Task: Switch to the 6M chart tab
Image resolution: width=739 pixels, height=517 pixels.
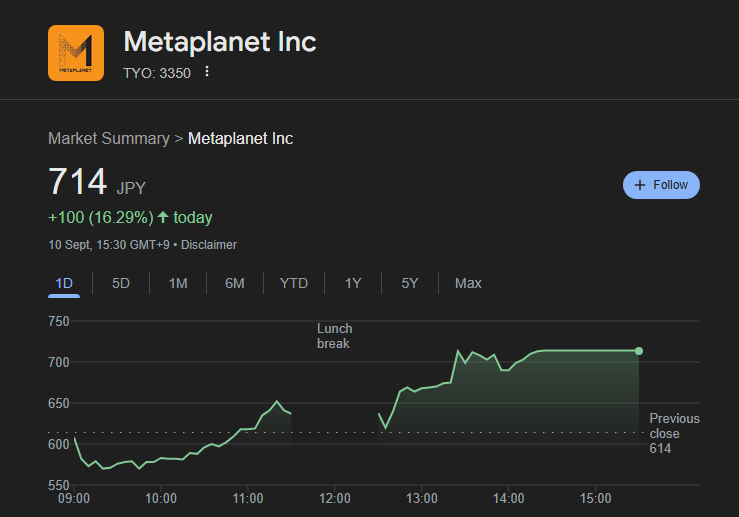Action: [x=235, y=283]
